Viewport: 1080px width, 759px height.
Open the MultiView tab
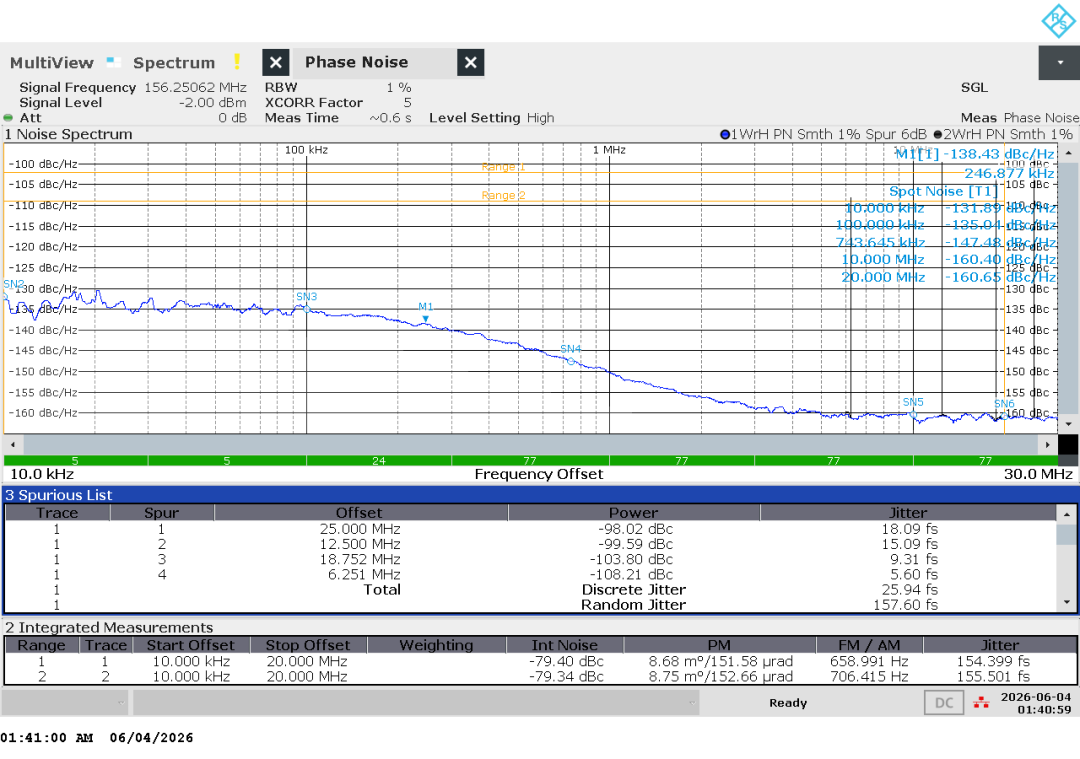click(x=52, y=63)
